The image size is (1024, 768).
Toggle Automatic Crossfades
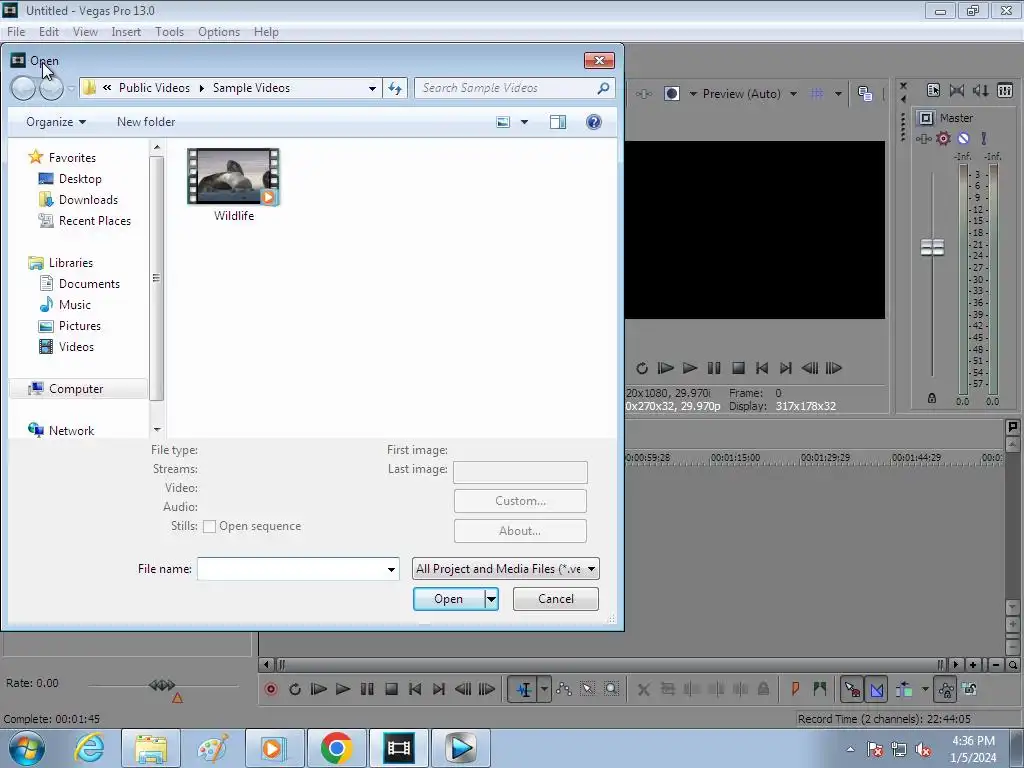(877, 689)
